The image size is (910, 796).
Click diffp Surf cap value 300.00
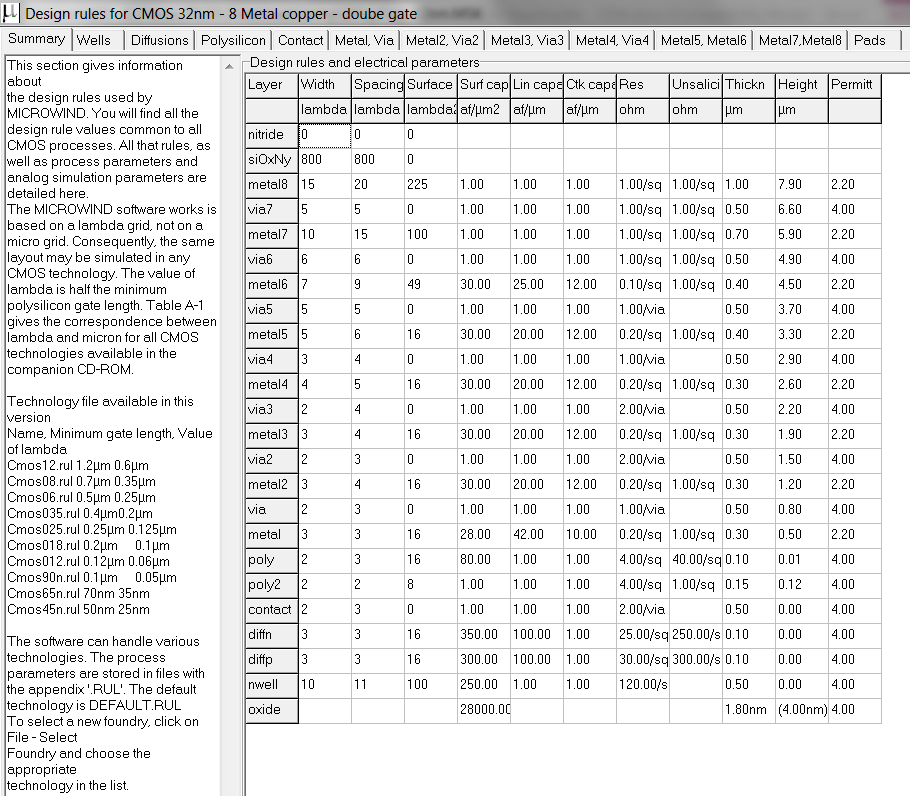click(x=483, y=659)
